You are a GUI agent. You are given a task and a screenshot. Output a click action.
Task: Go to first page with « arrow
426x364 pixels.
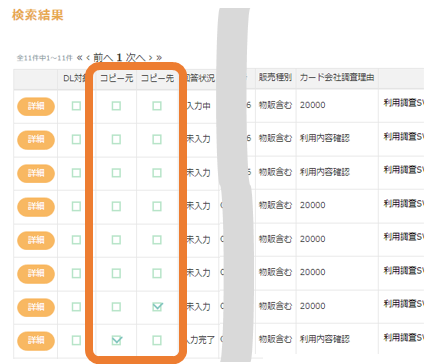[79, 58]
